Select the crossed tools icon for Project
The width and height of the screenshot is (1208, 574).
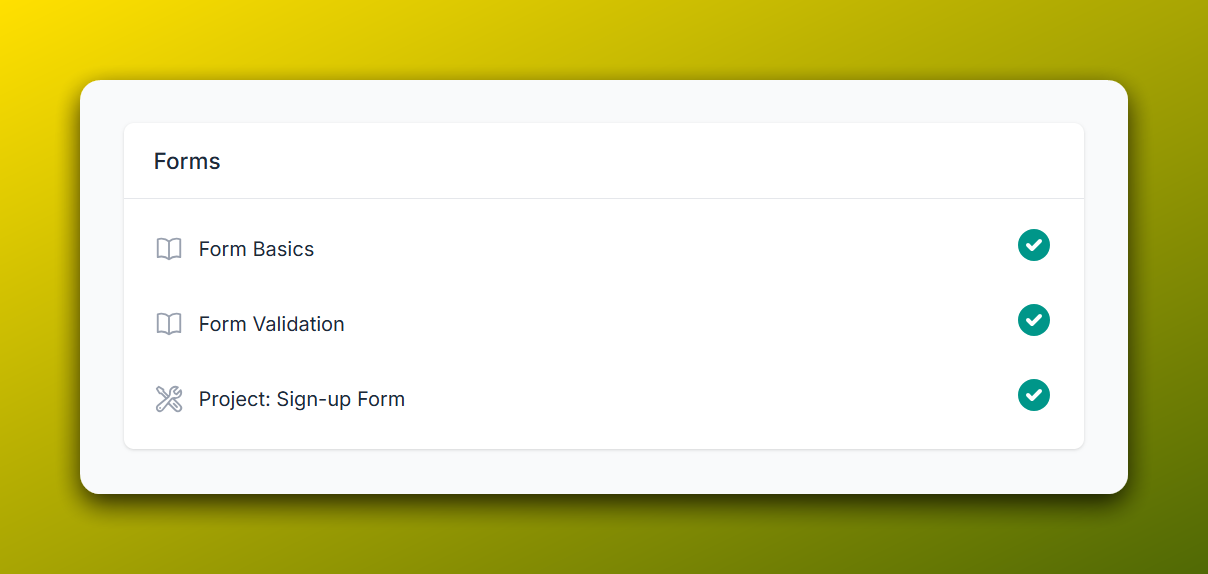click(169, 399)
